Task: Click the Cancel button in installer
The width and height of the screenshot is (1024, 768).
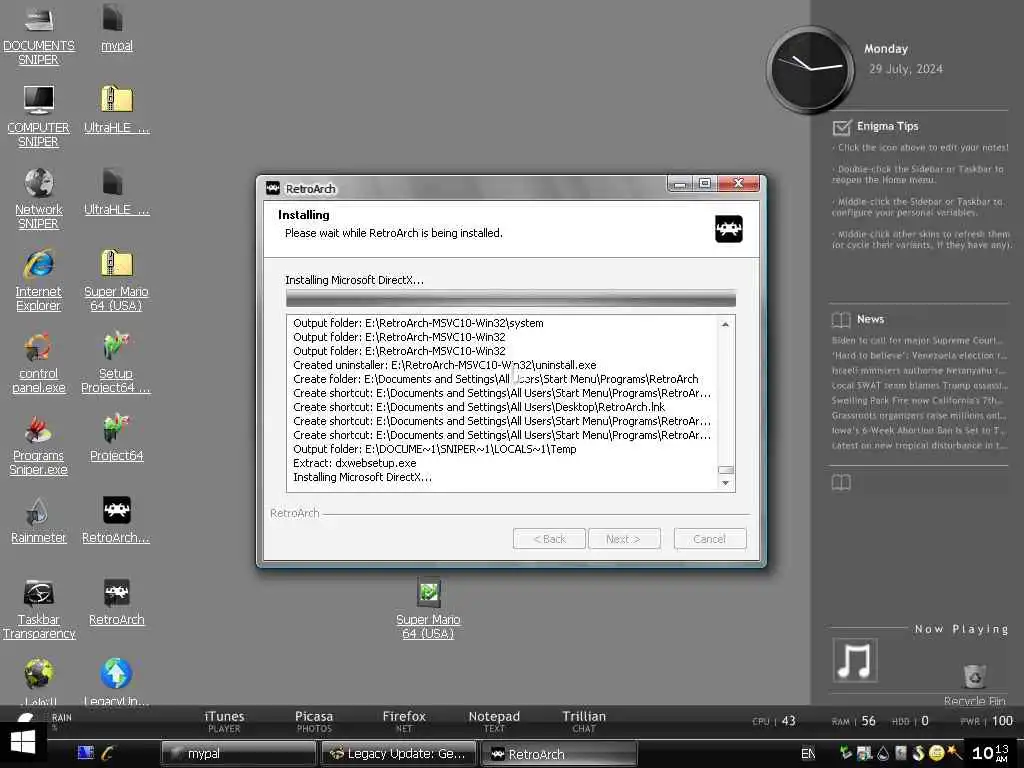Action: point(710,539)
